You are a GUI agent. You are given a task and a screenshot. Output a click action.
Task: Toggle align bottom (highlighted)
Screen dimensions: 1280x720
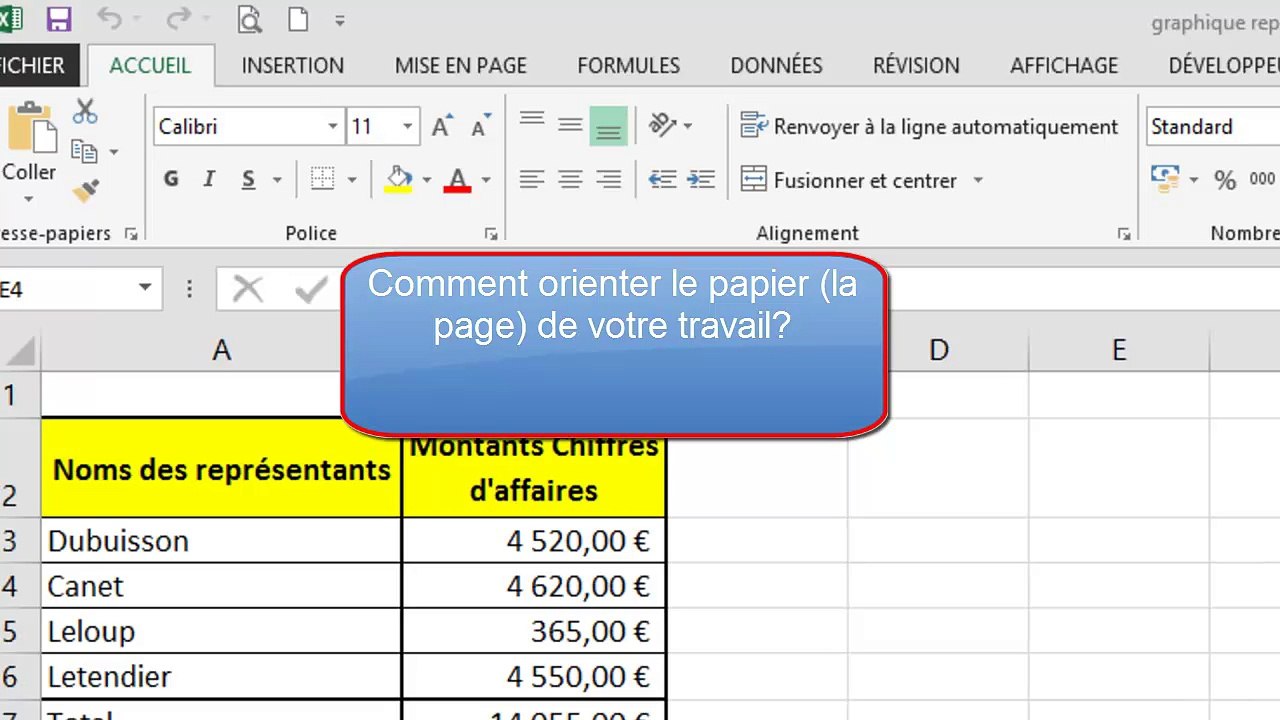click(608, 126)
